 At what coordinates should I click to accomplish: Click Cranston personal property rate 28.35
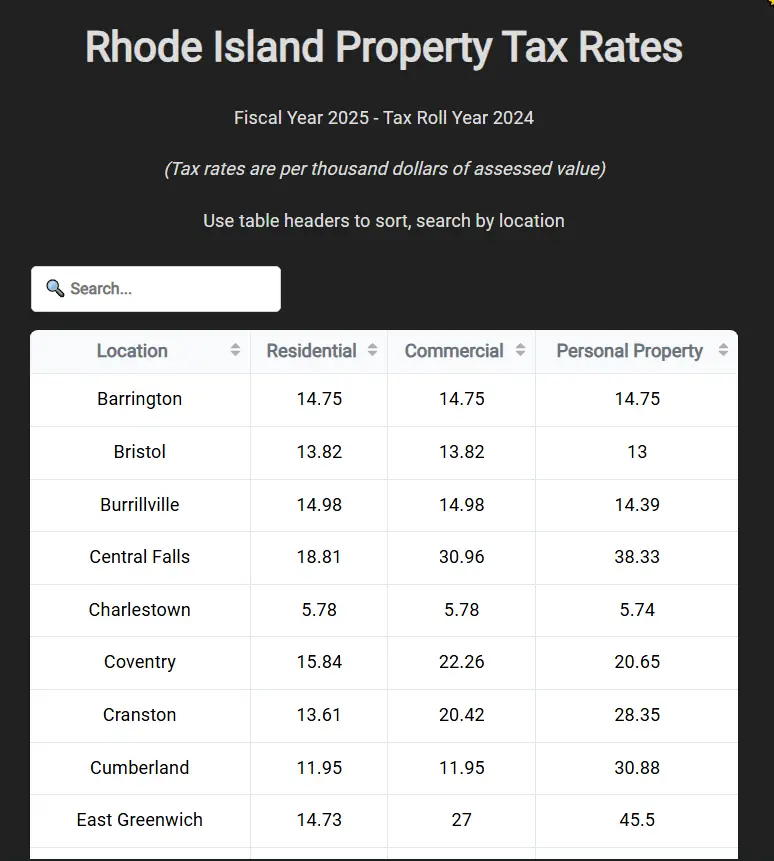(637, 715)
